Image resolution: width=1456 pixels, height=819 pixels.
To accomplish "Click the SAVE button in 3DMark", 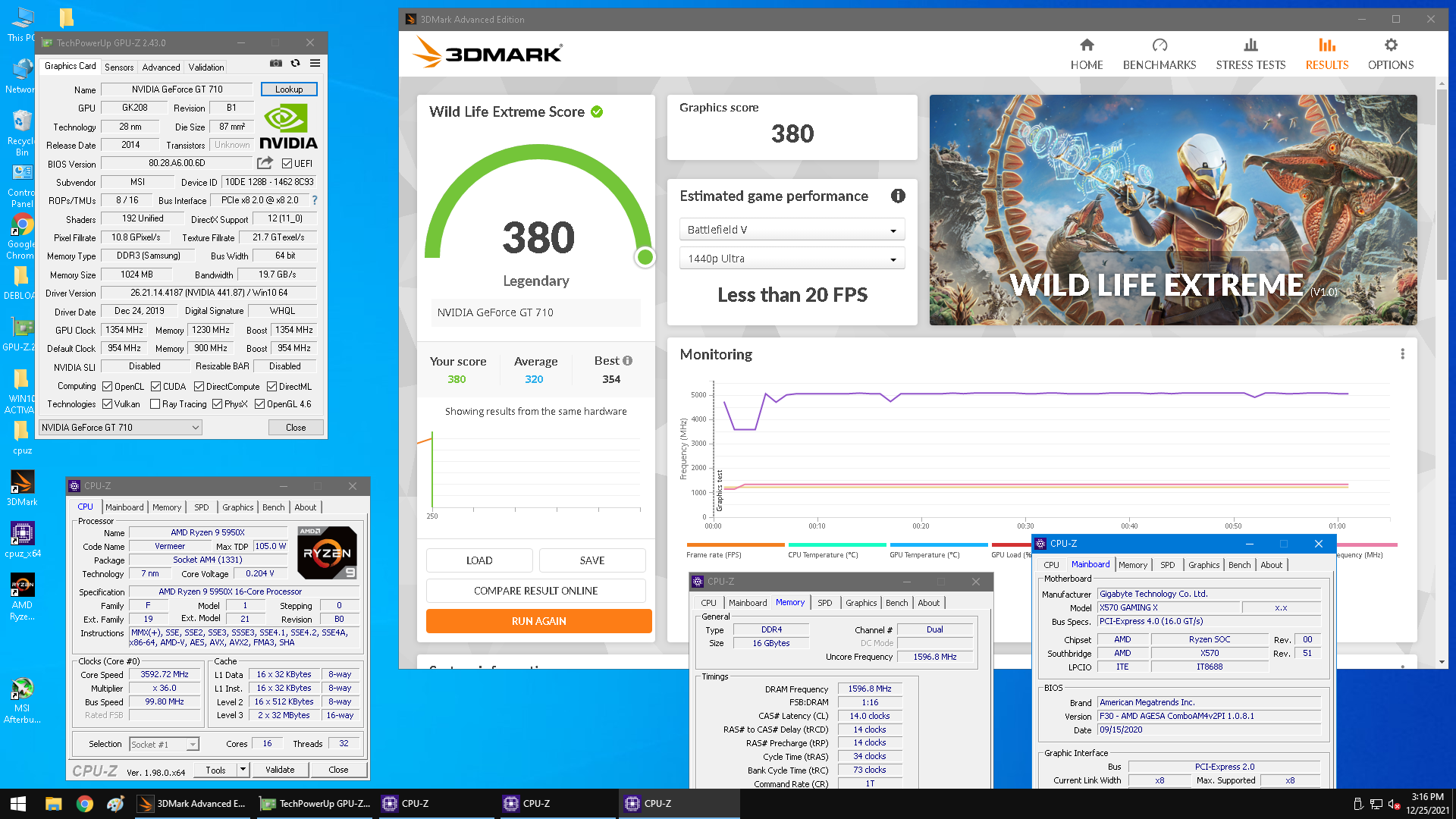I will point(592,560).
